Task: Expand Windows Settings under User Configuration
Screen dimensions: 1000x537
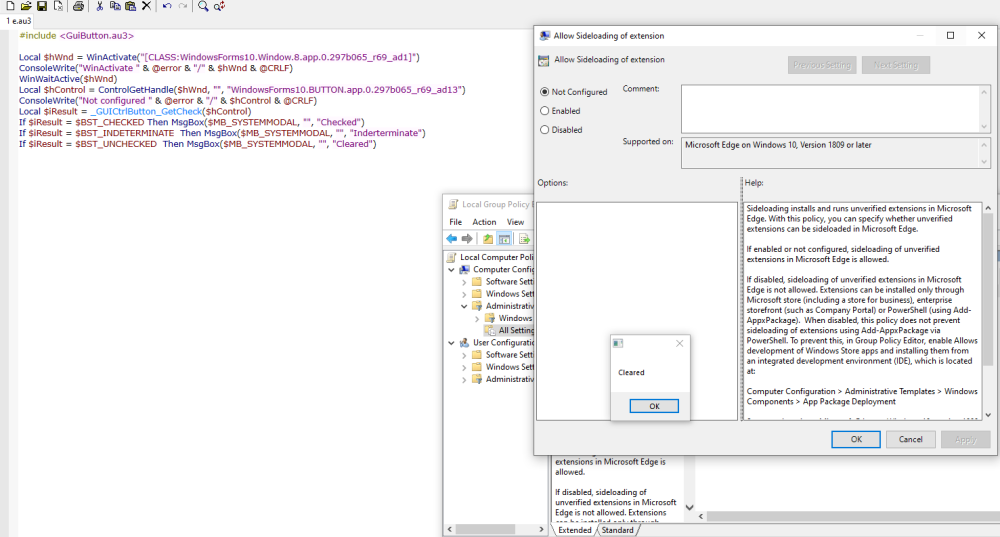Action: [x=464, y=367]
